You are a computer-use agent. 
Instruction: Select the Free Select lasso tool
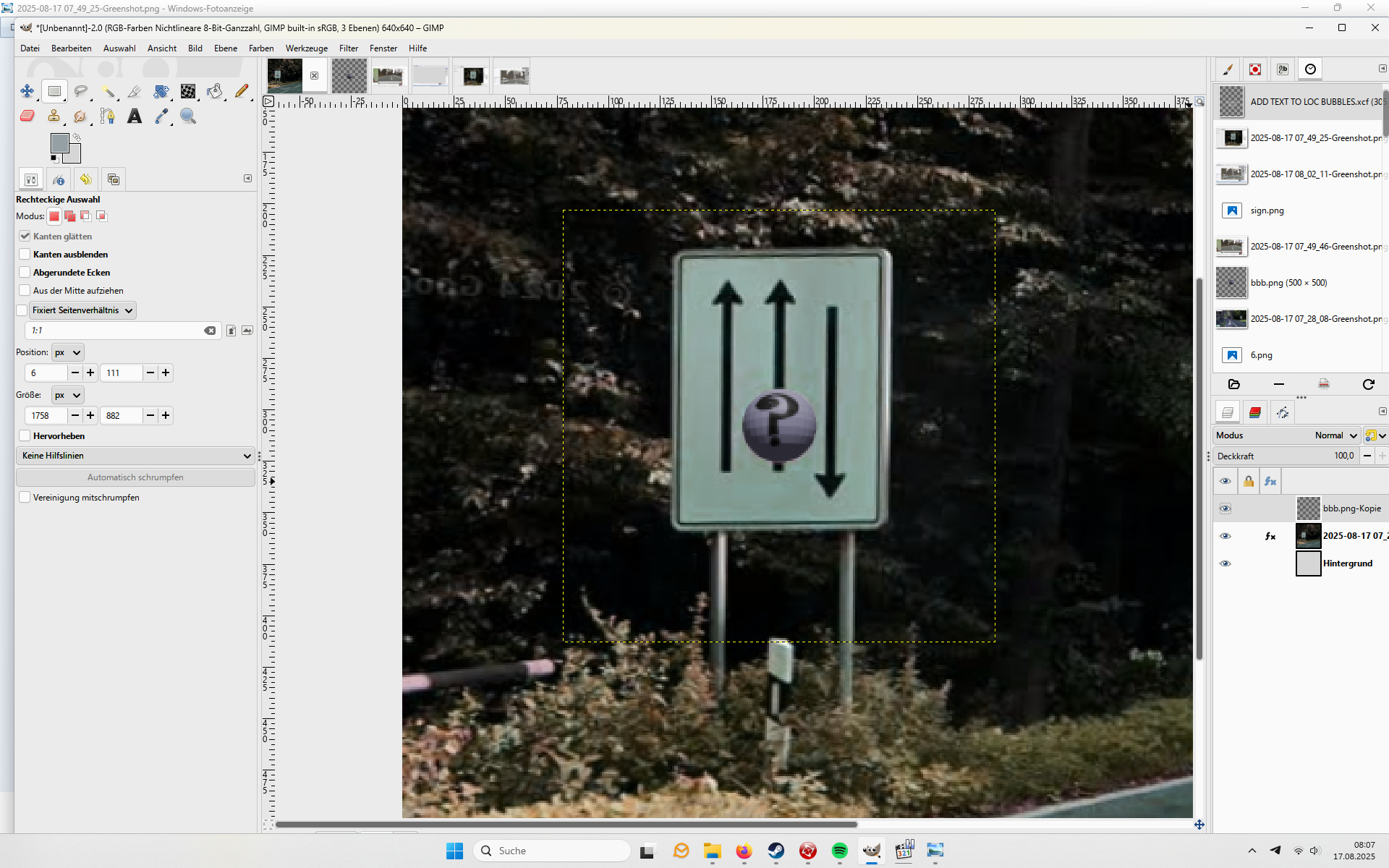click(x=81, y=91)
